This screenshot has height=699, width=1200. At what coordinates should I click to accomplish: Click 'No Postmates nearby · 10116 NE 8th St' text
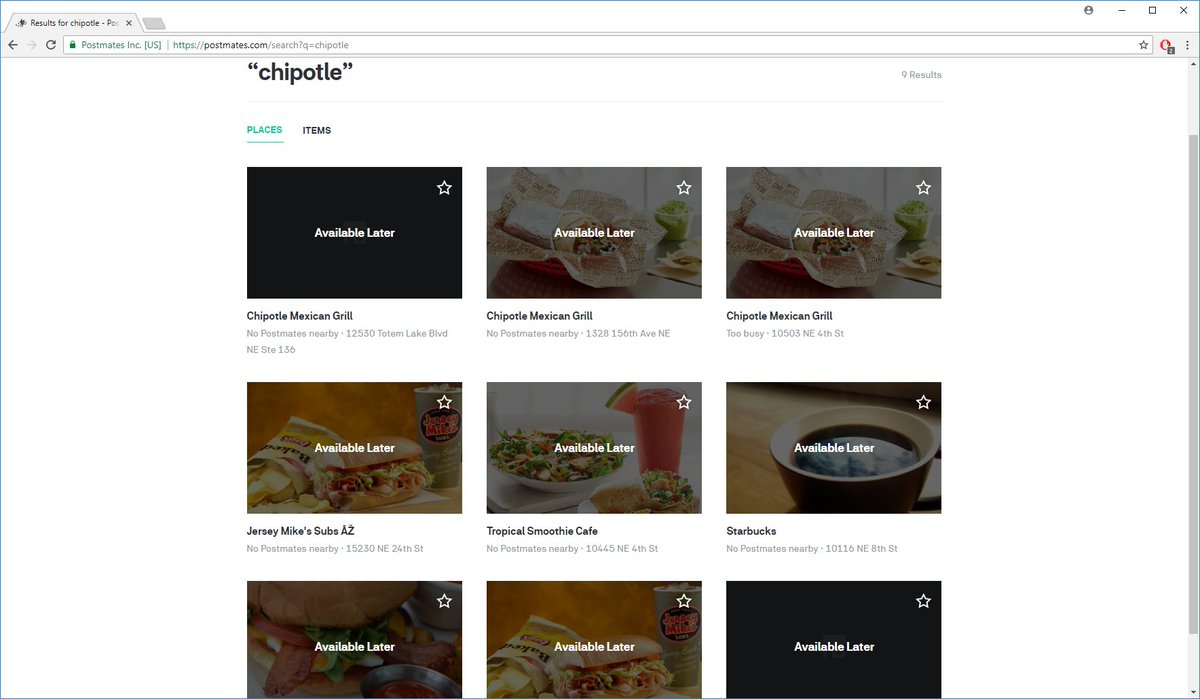812,548
